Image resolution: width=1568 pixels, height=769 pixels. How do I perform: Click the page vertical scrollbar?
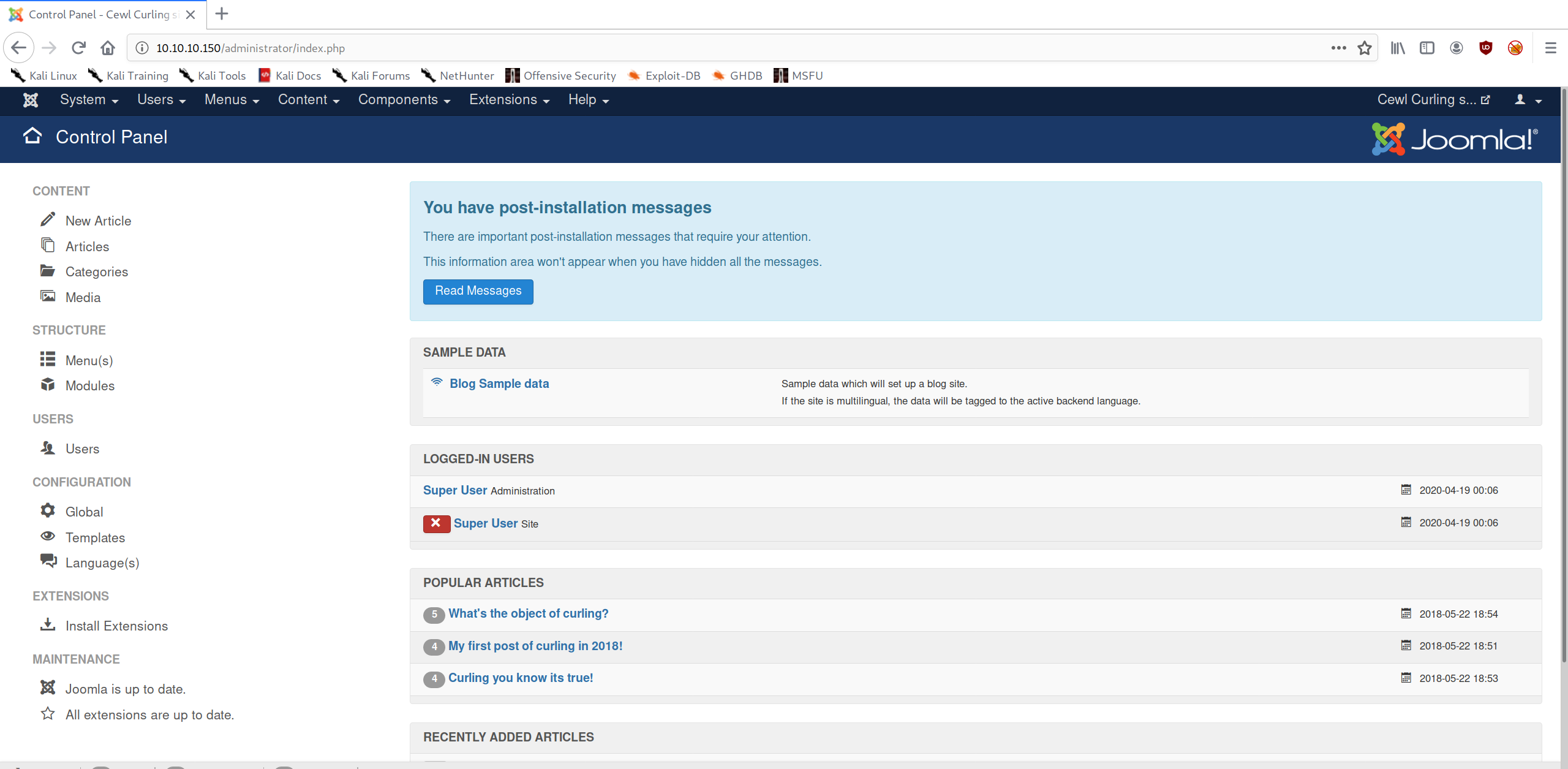tap(1564, 375)
